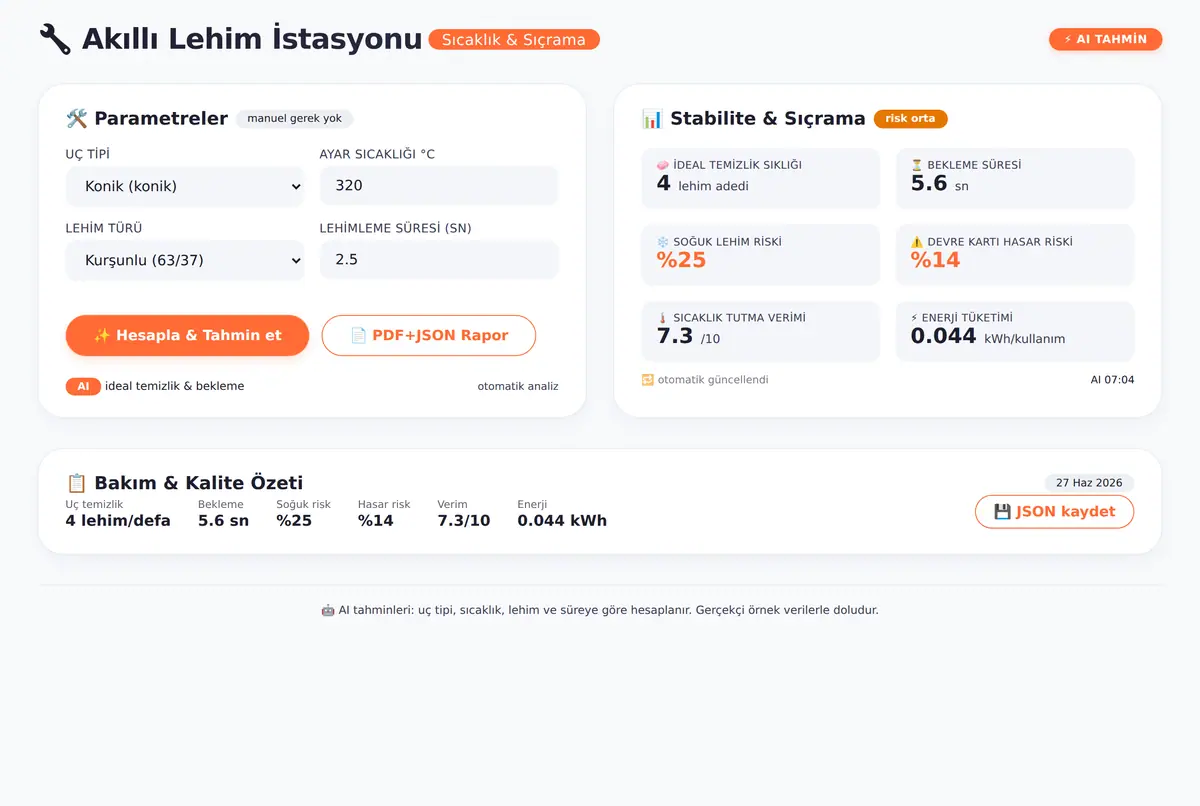Click the %25 Soğuk Lehim Riski value
This screenshot has width=1200, height=806.
(681, 260)
